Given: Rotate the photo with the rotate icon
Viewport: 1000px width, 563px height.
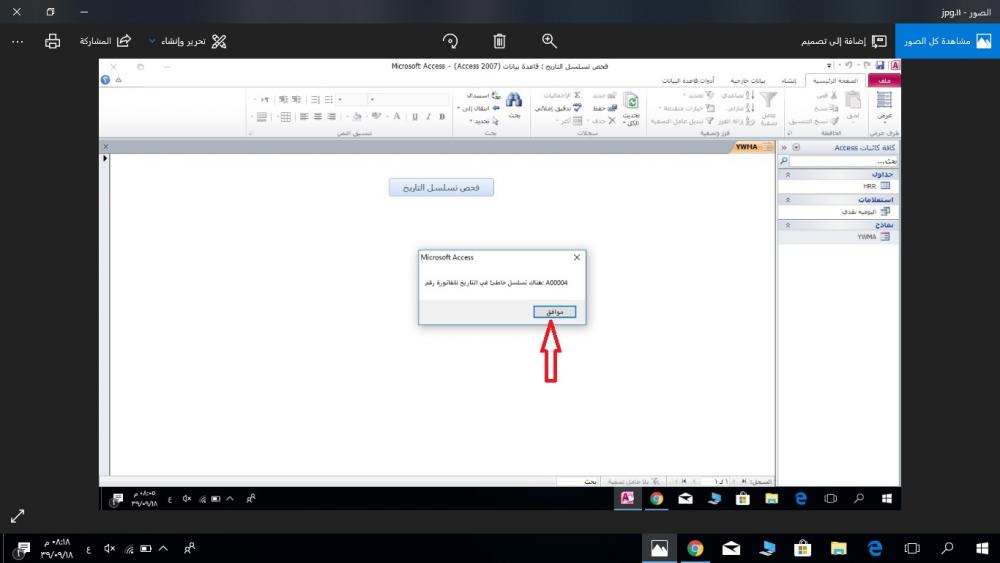Looking at the screenshot, I should point(450,41).
